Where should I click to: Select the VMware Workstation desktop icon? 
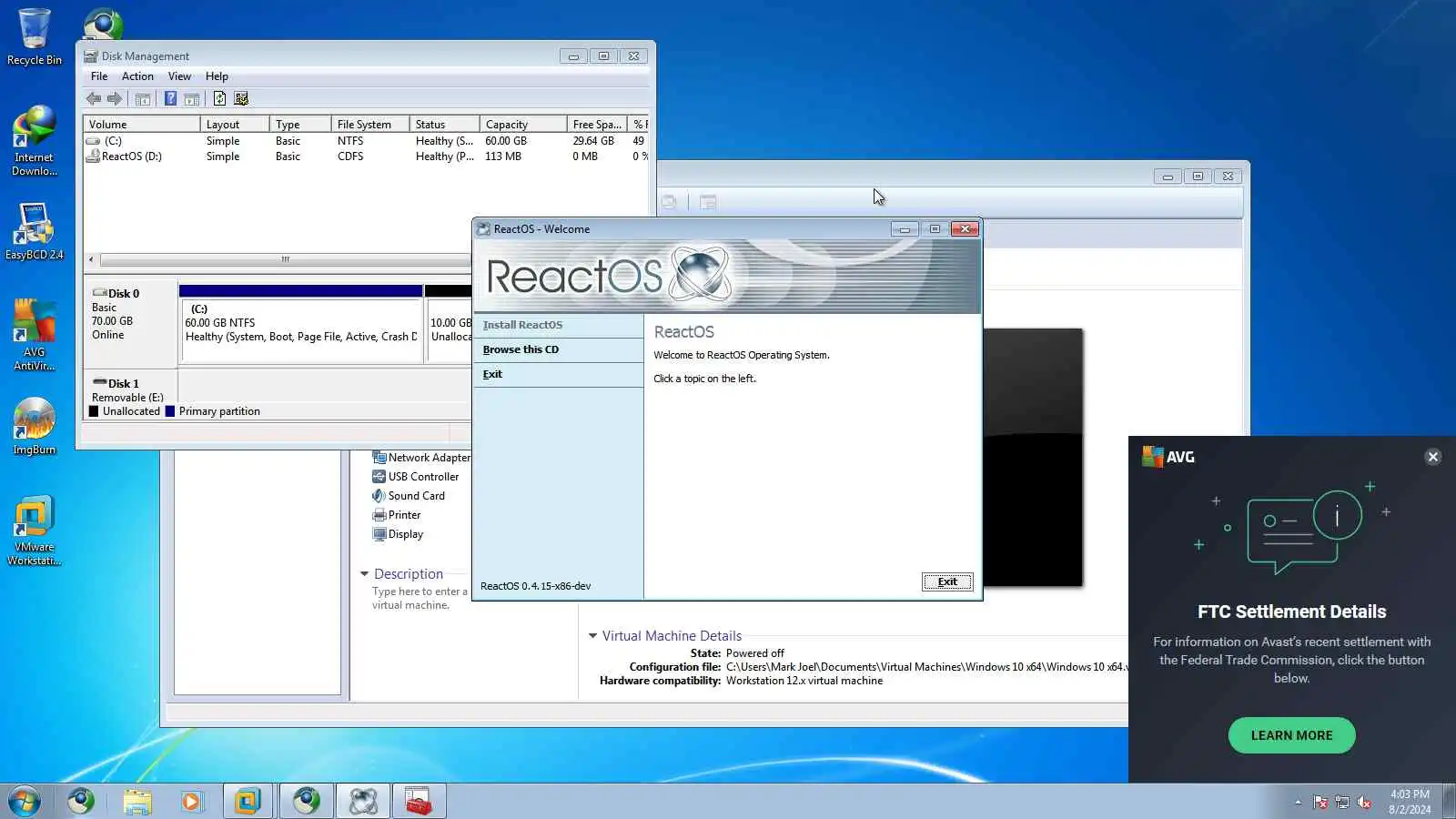tap(35, 531)
